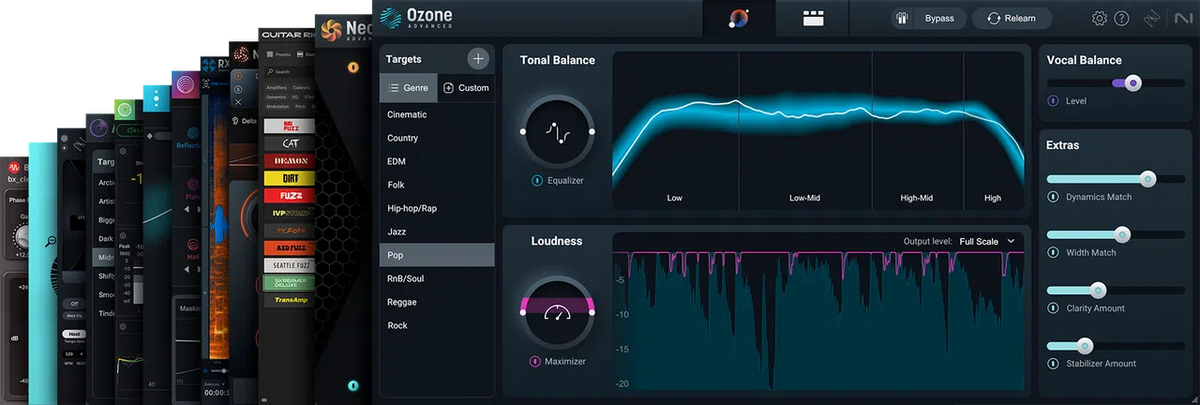Screen dimensions: 1200x405
Task: Click the Vocal Balance slider handle
Action: point(1132,83)
